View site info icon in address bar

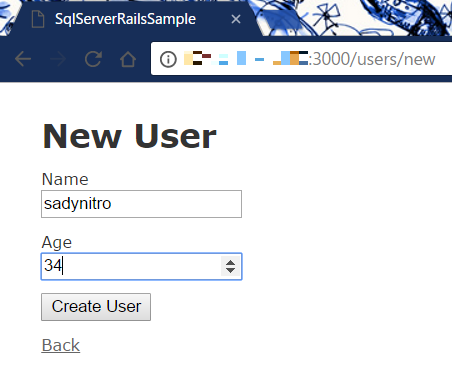168,59
